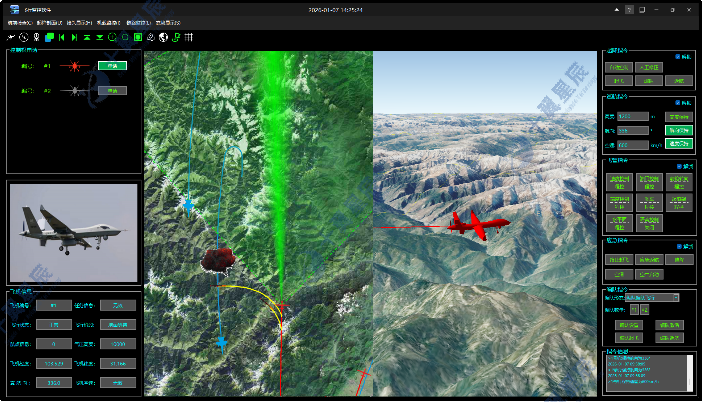Screen dimensions: 702x402
Task: Click the gray button beside aircraft #2
Action: (111, 91)
